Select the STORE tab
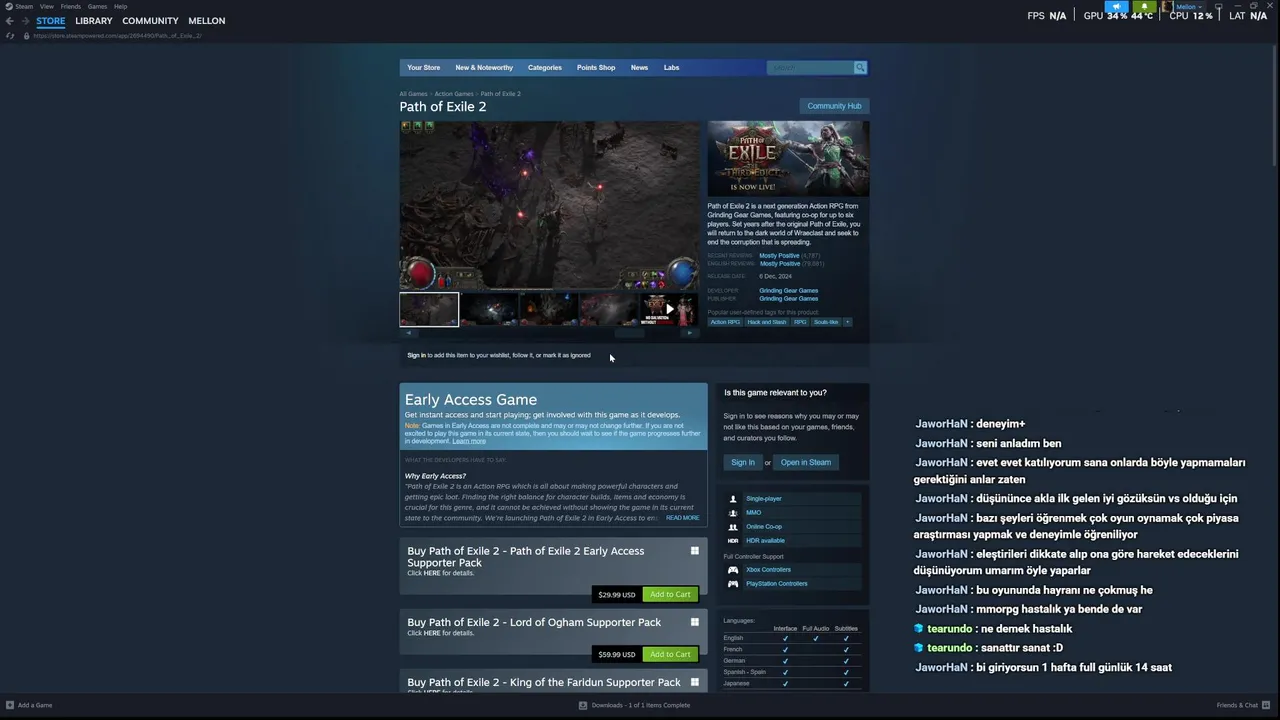The height and width of the screenshot is (720, 1280). [51, 21]
